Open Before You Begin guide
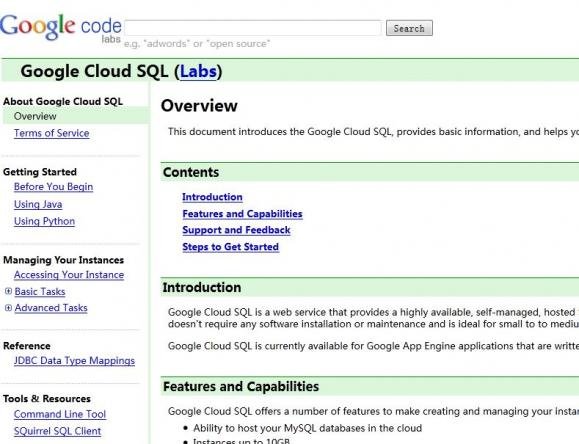Screen dimensions: 579x444 click(x=54, y=187)
